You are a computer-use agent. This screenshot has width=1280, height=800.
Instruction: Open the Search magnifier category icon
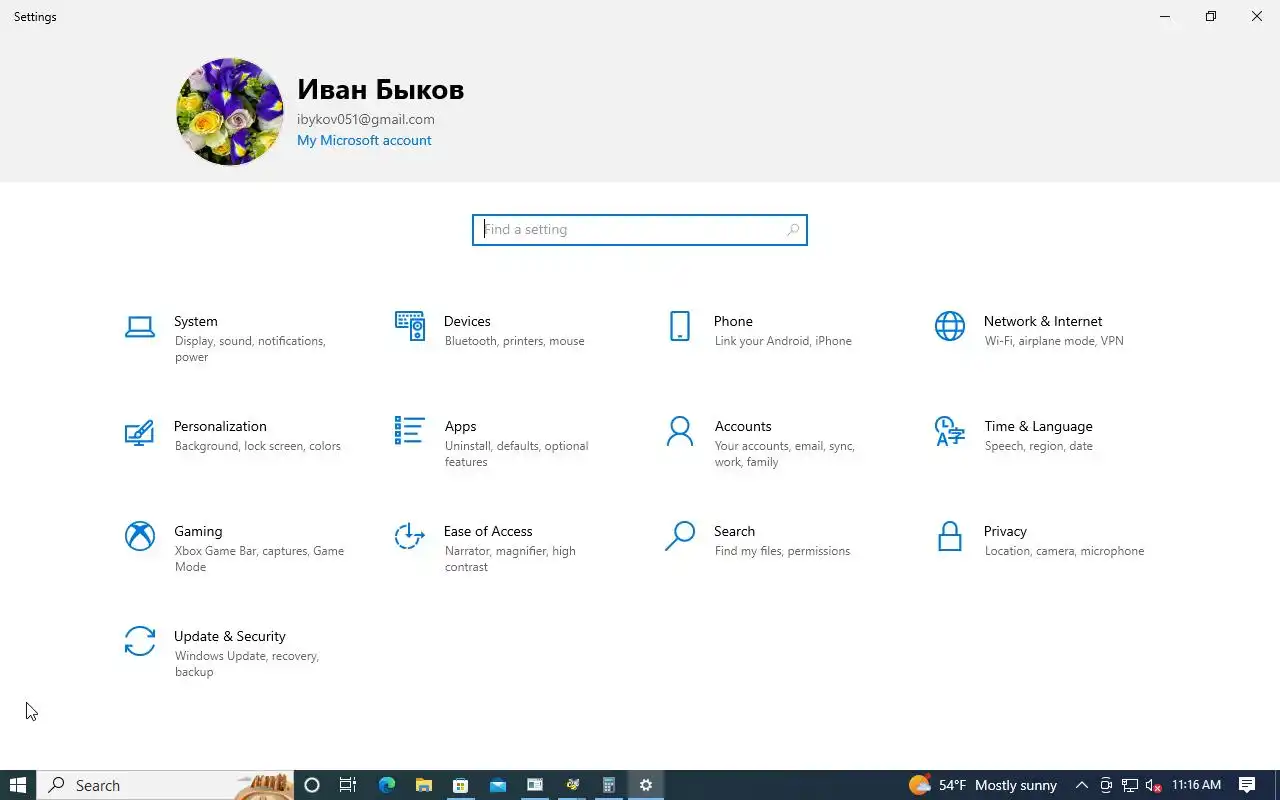680,536
